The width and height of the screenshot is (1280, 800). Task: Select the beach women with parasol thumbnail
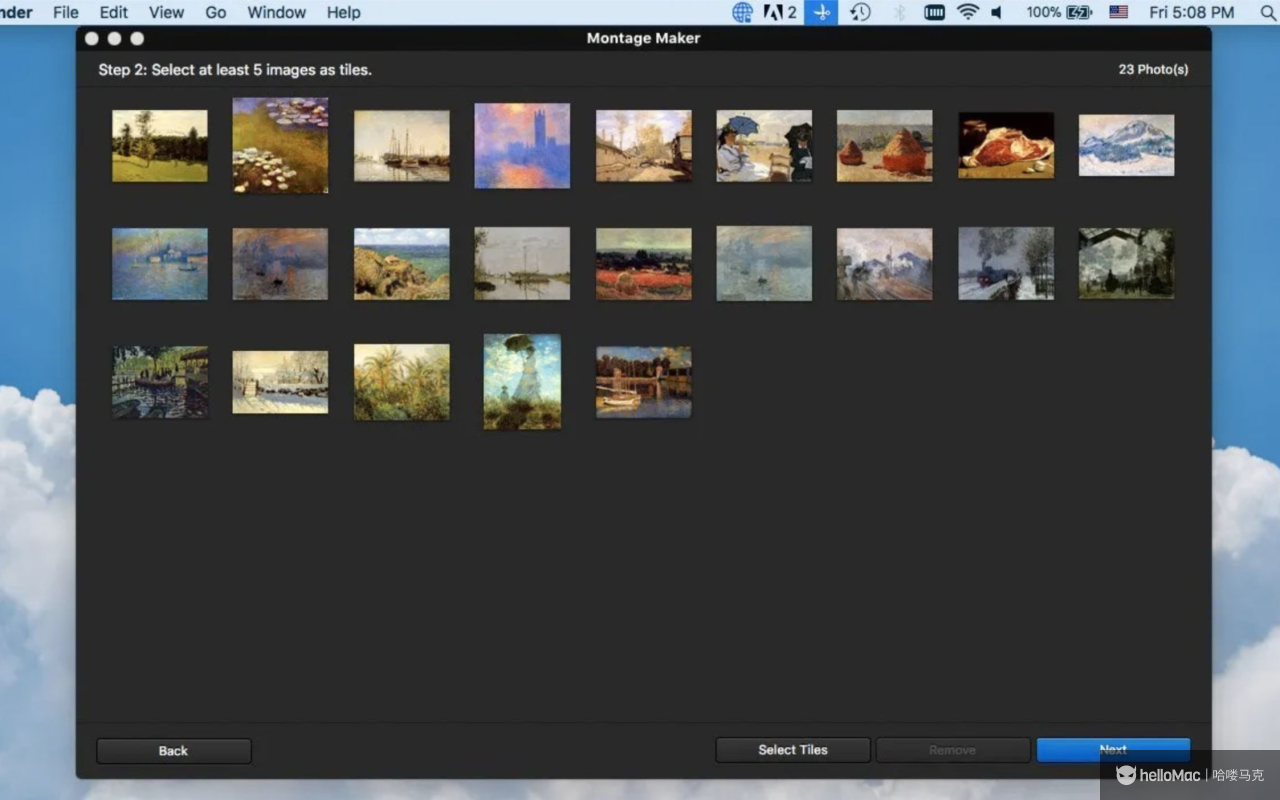tap(764, 146)
